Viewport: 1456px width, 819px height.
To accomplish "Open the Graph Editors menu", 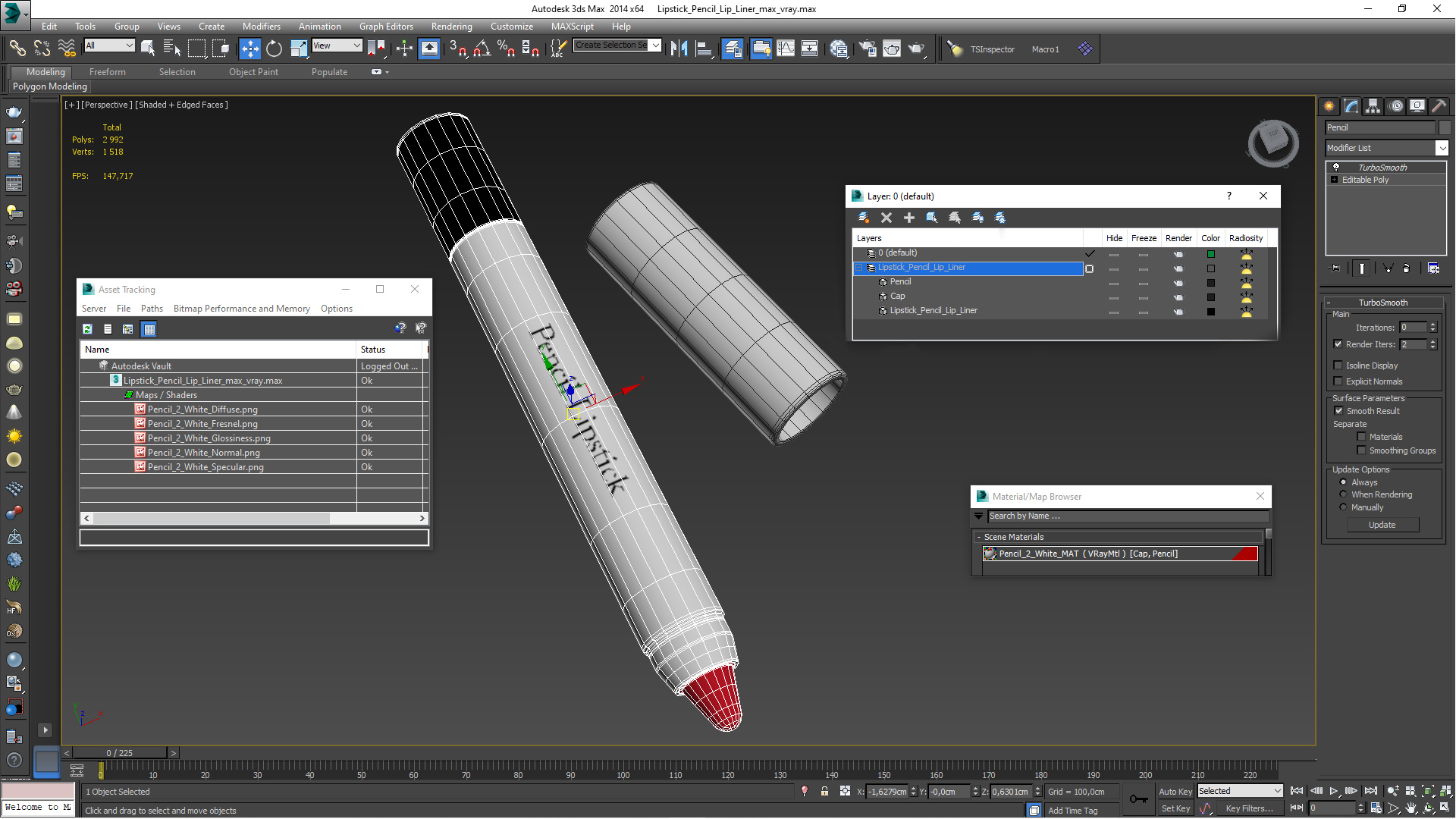I will click(386, 26).
